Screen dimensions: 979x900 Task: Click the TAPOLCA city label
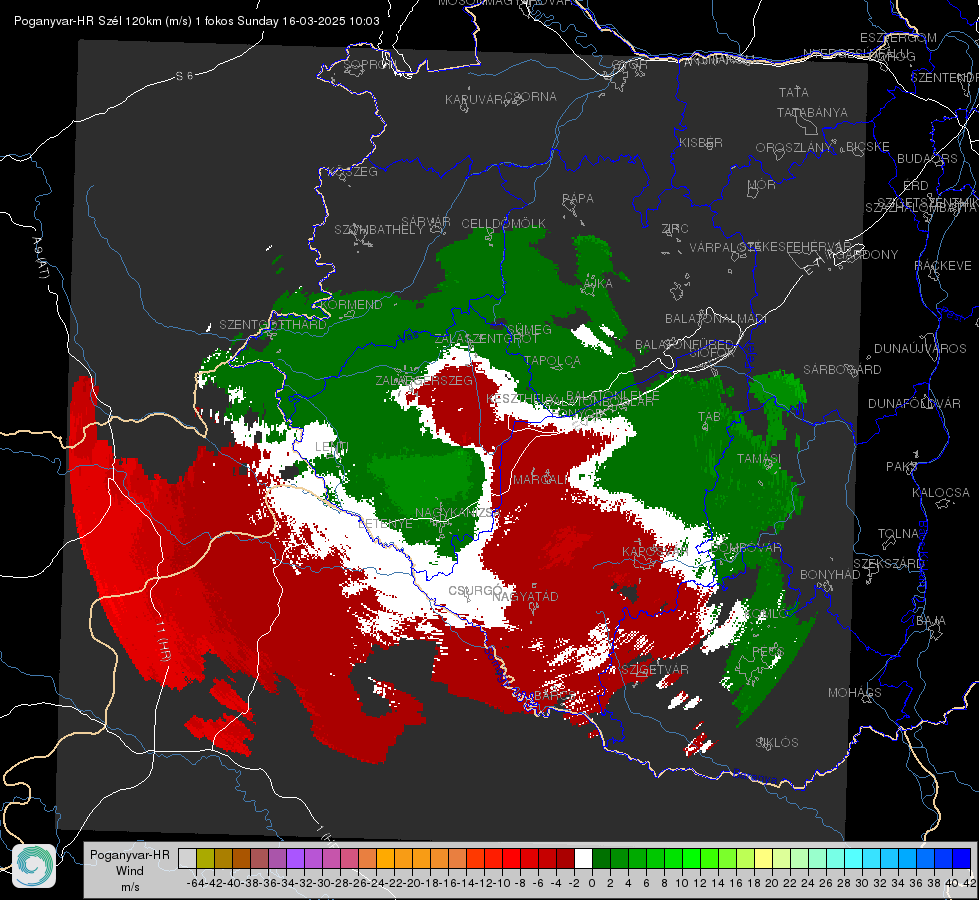point(552,360)
